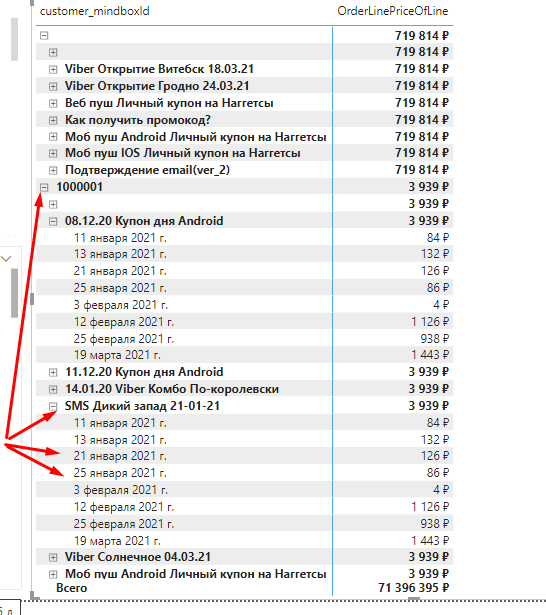
Task: Select 12 февраля 2021 г. under 08.12.20 Купон
Action: [x=124, y=322]
